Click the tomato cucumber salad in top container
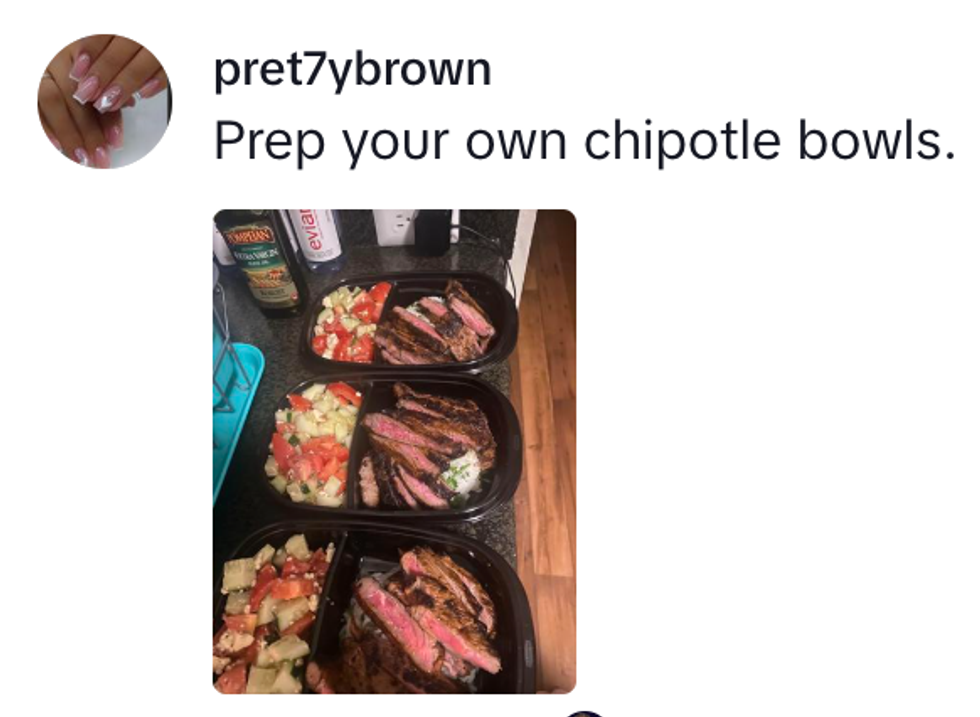The width and height of the screenshot is (980, 717). (x=350, y=322)
